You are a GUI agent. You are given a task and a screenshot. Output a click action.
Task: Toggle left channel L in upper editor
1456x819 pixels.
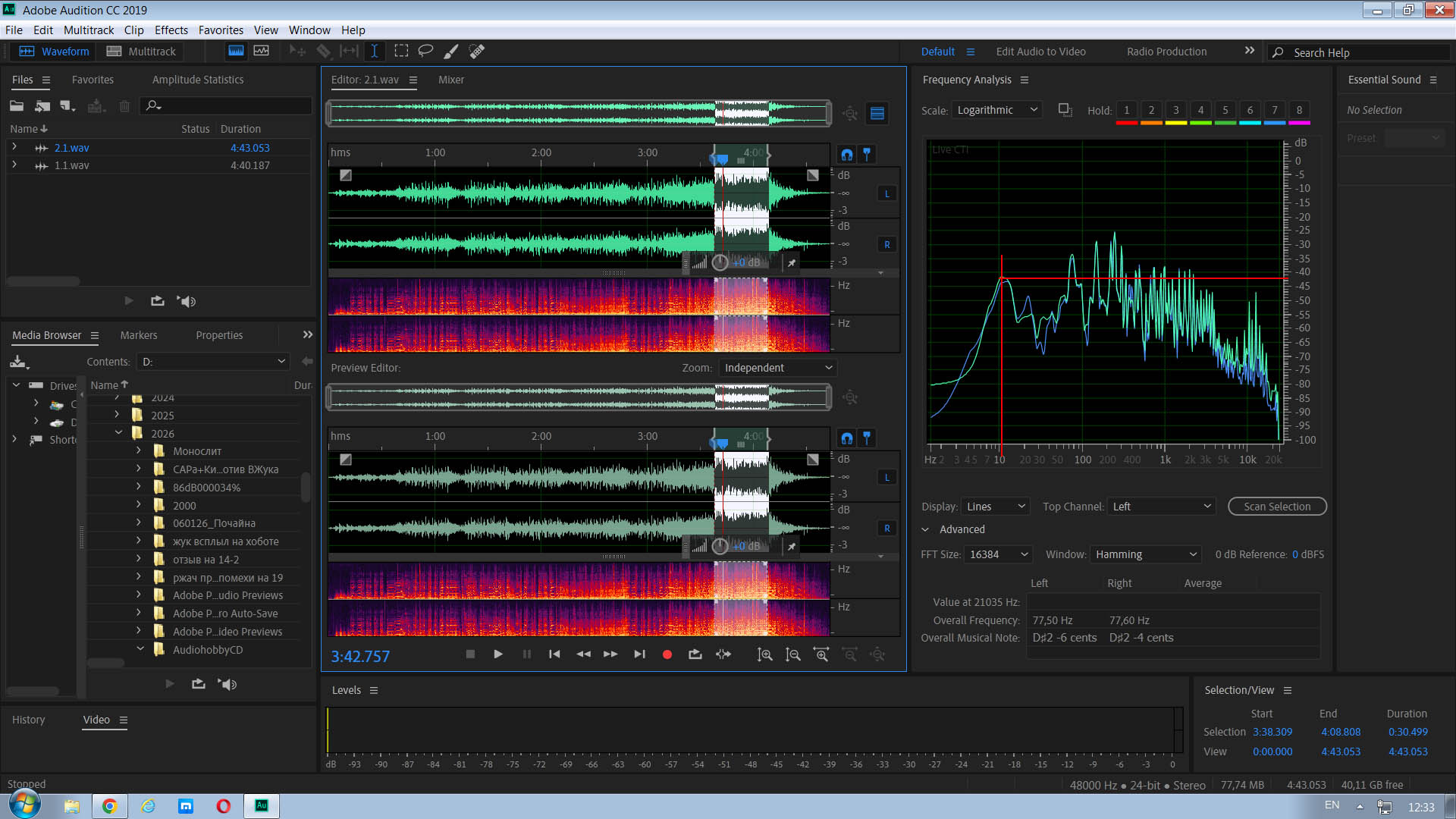tap(886, 193)
